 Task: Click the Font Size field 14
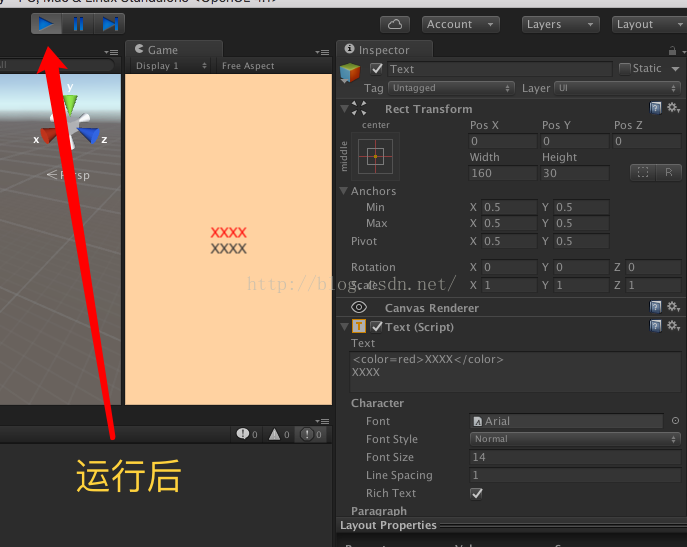click(575, 457)
